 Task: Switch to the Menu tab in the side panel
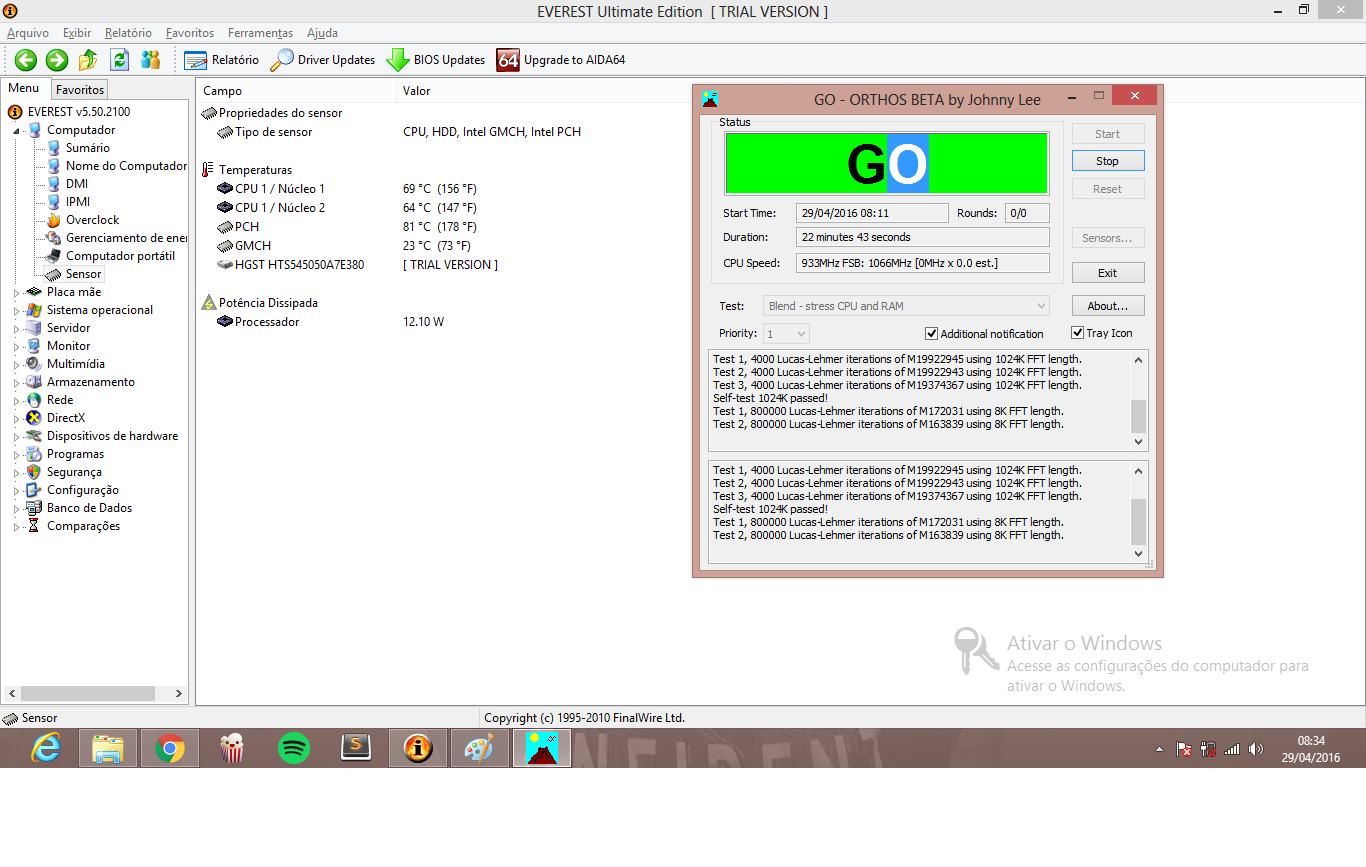24,88
